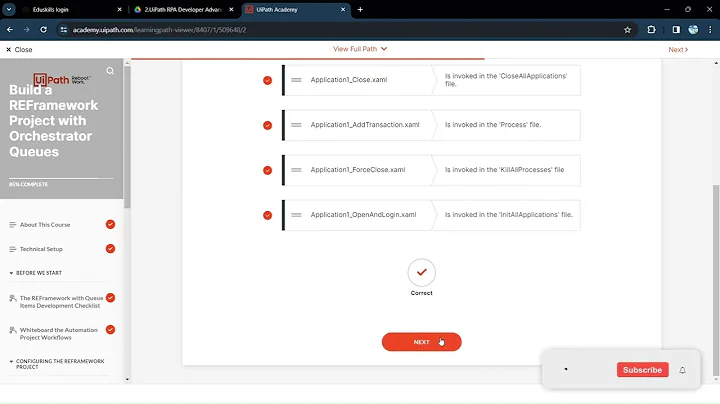This screenshot has height=404, width=720.
Task: Click drag handle of Application1_OpenAndLogin.xaml
Action: pyautogui.click(x=296, y=215)
